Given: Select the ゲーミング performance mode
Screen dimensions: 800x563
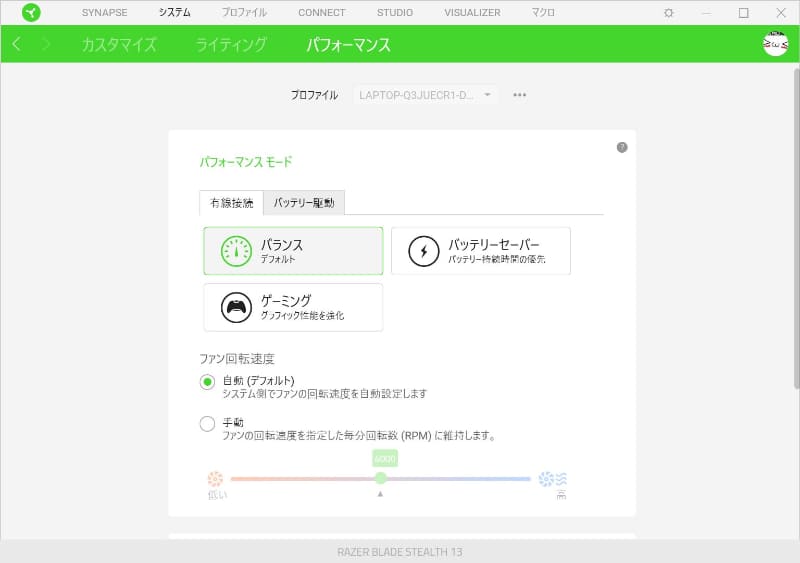Looking at the screenshot, I should (x=293, y=307).
